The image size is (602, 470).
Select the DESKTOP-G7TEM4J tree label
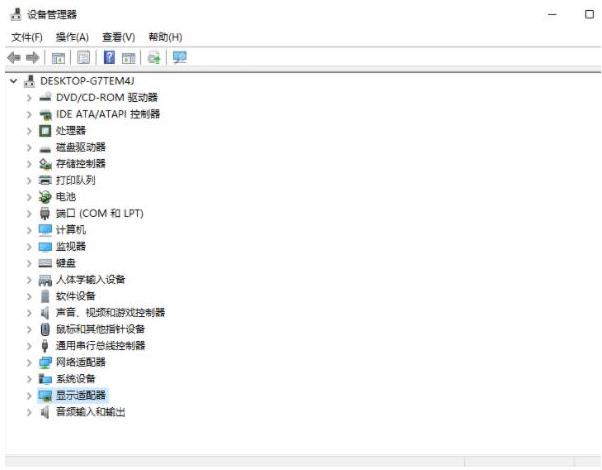(x=87, y=81)
